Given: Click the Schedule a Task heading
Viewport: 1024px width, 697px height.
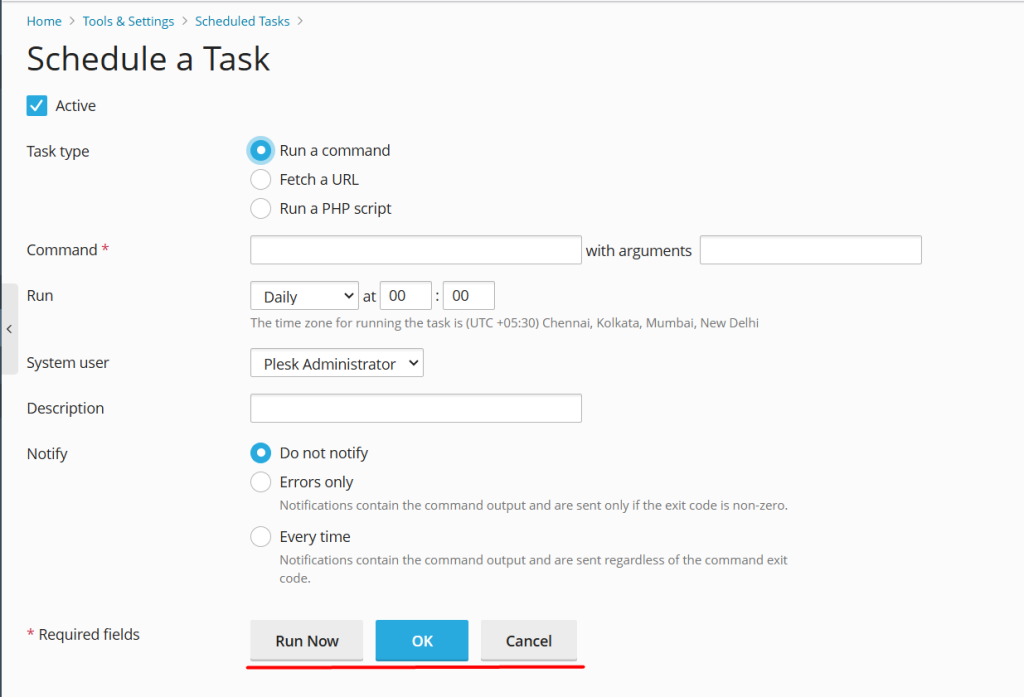Looking at the screenshot, I should tap(148, 59).
